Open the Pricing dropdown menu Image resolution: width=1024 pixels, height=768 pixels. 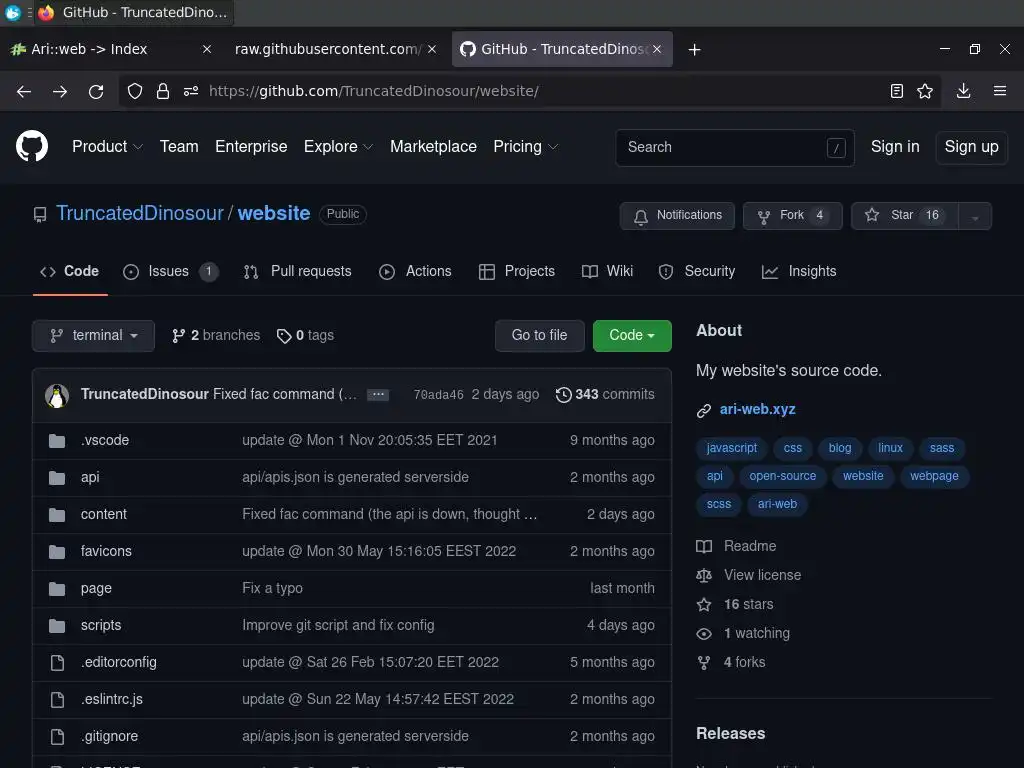pyautogui.click(x=526, y=146)
